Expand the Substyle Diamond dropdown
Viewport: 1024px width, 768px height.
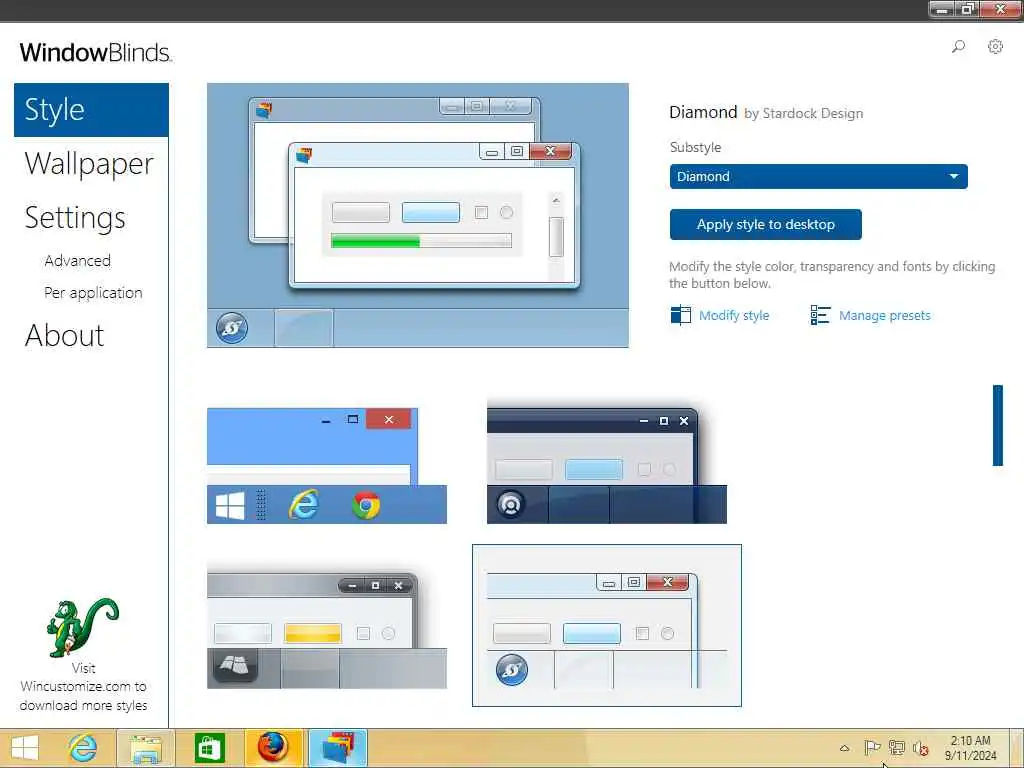click(x=818, y=176)
